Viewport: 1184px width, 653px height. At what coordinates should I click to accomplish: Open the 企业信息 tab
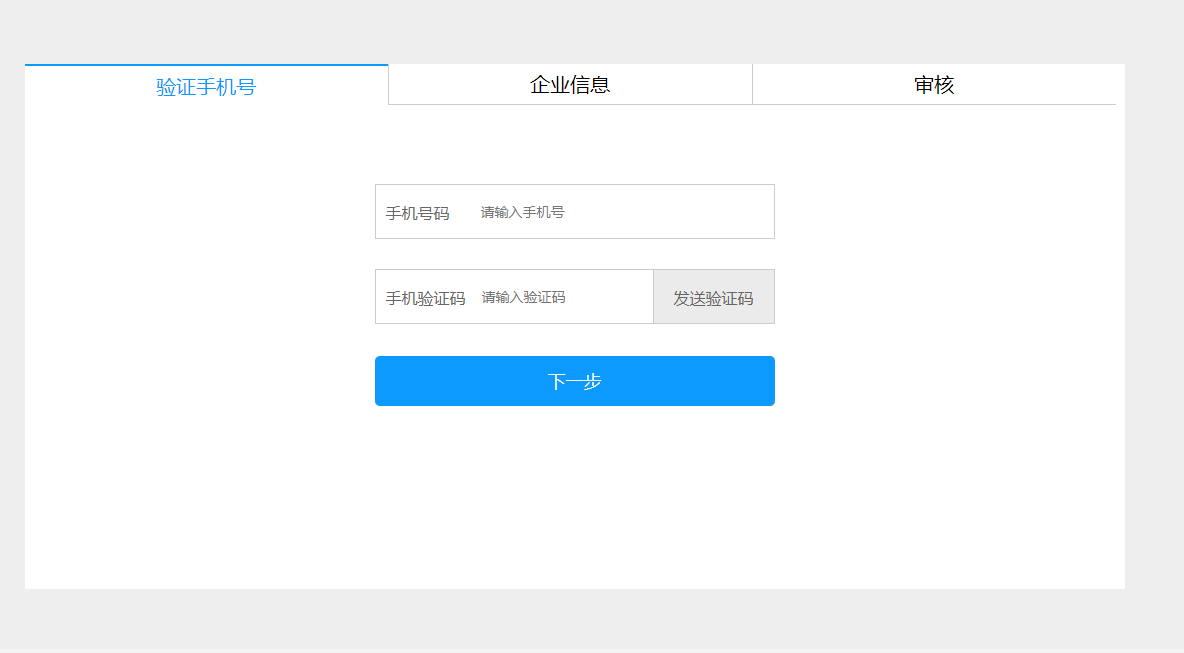click(x=570, y=85)
